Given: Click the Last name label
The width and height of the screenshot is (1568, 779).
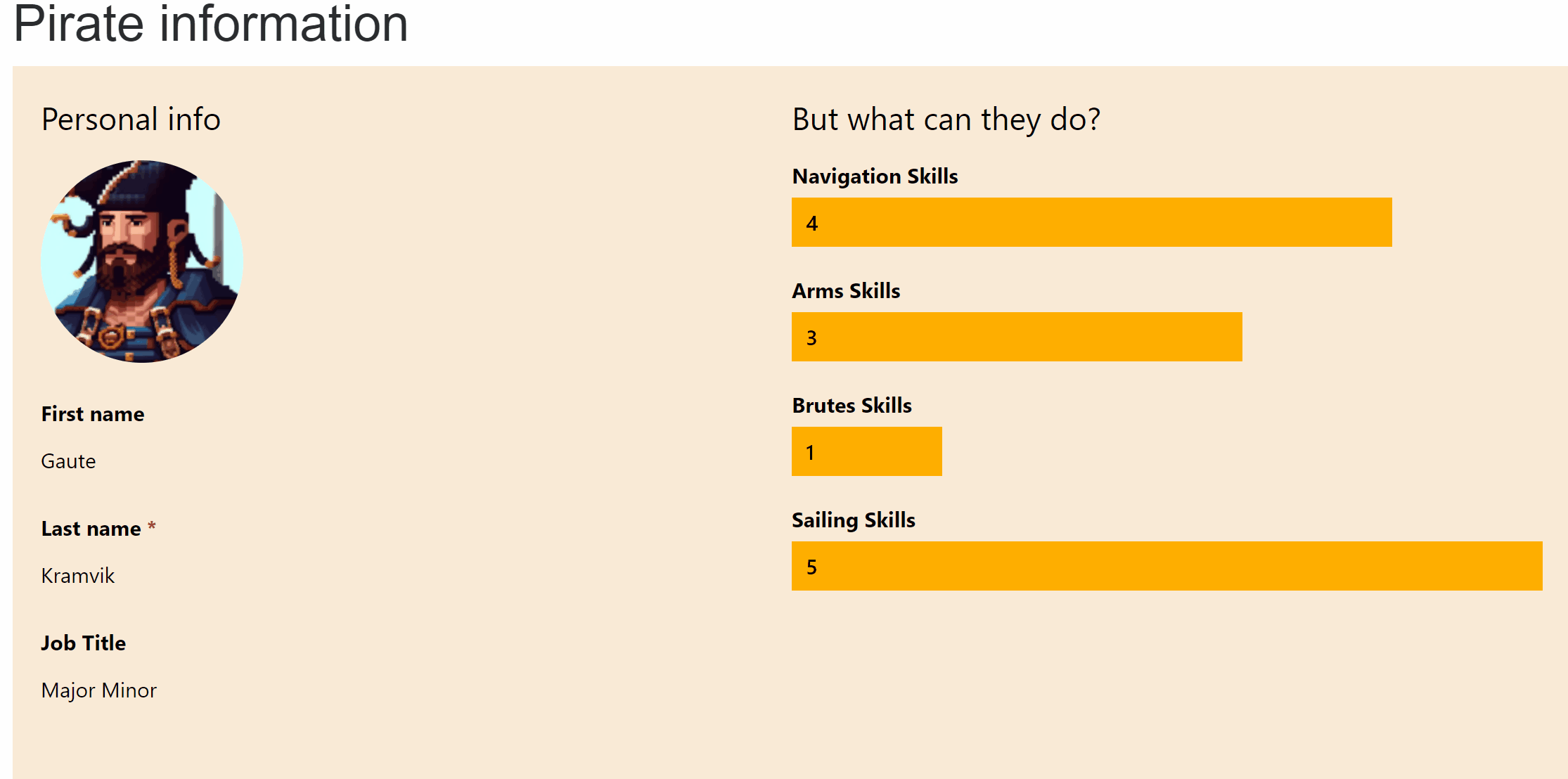Looking at the screenshot, I should pos(91,529).
